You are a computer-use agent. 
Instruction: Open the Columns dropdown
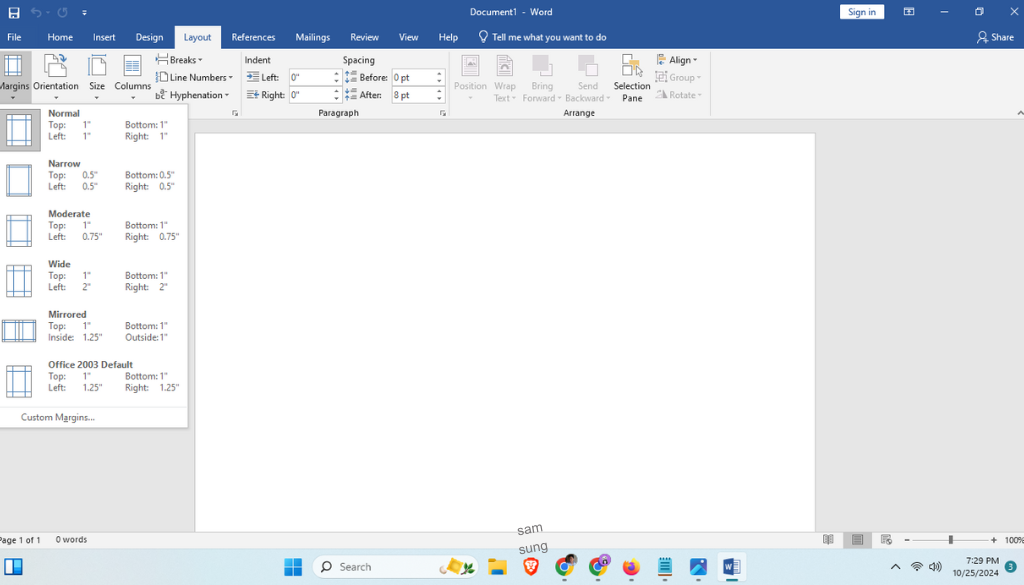click(x=133, y=77)
